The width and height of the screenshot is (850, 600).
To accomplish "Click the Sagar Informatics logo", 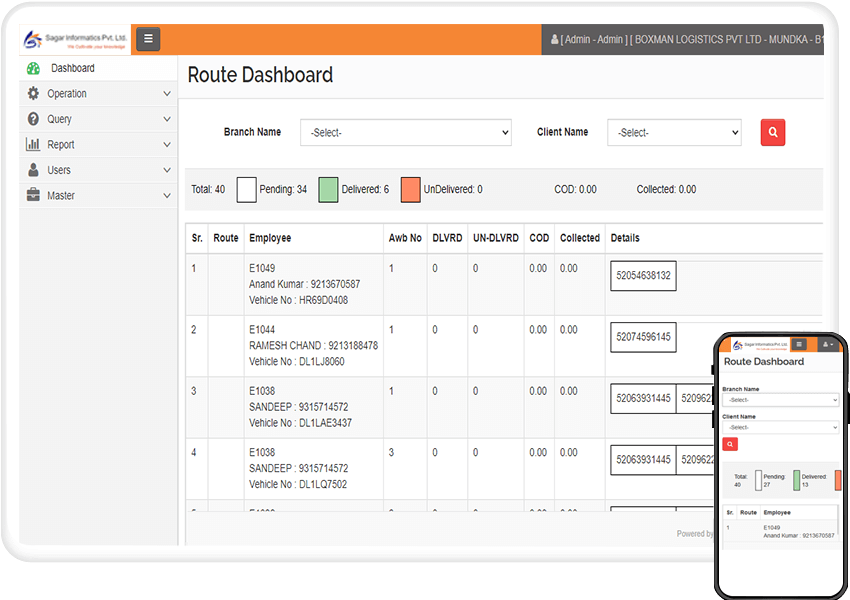I will [x=76, y=40].
